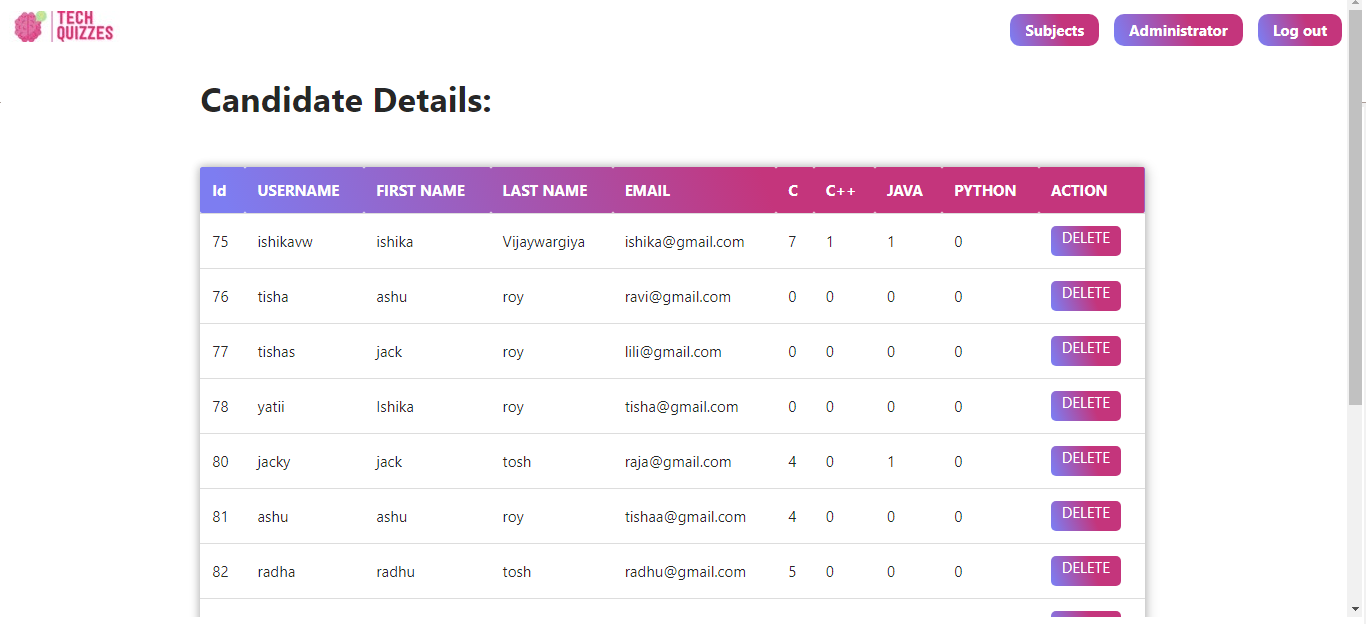
Task: Open the Administrator page
Action: pyautogui.click(x=1178, y=31)
